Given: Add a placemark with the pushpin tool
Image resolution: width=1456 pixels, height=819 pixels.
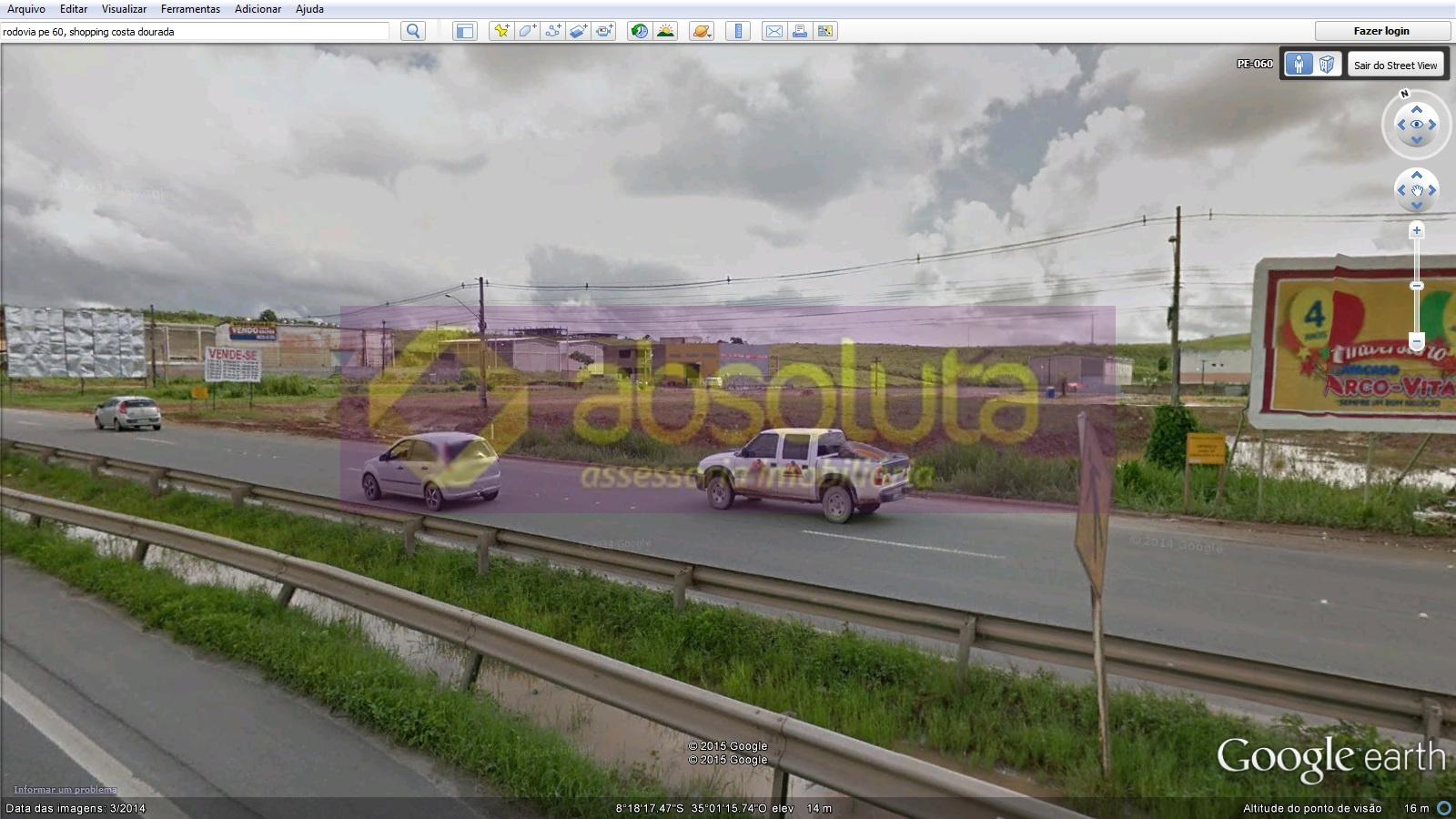Looking at the screenshot, I should pos(500,31).
